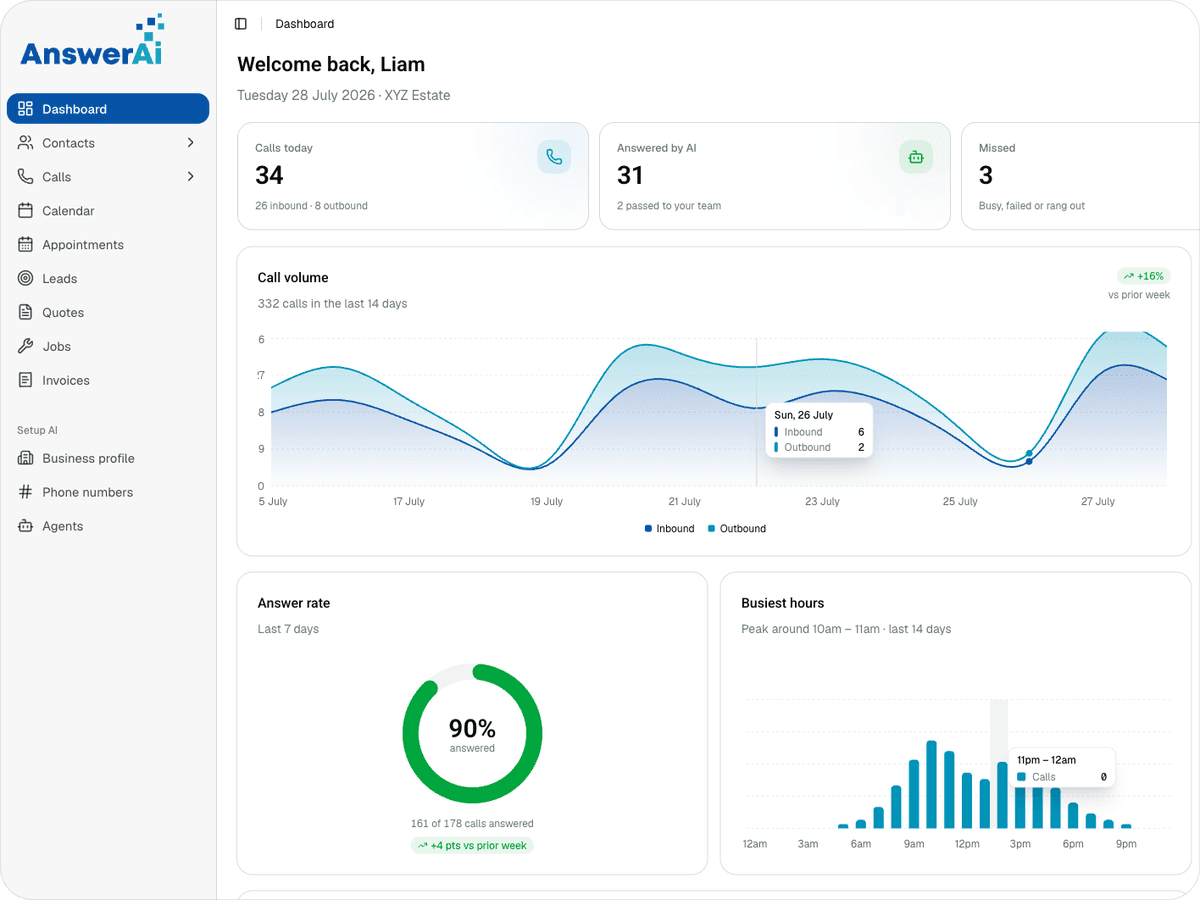Navigate to Leads
Screen dimensions: 1200x900
[108, 279]
